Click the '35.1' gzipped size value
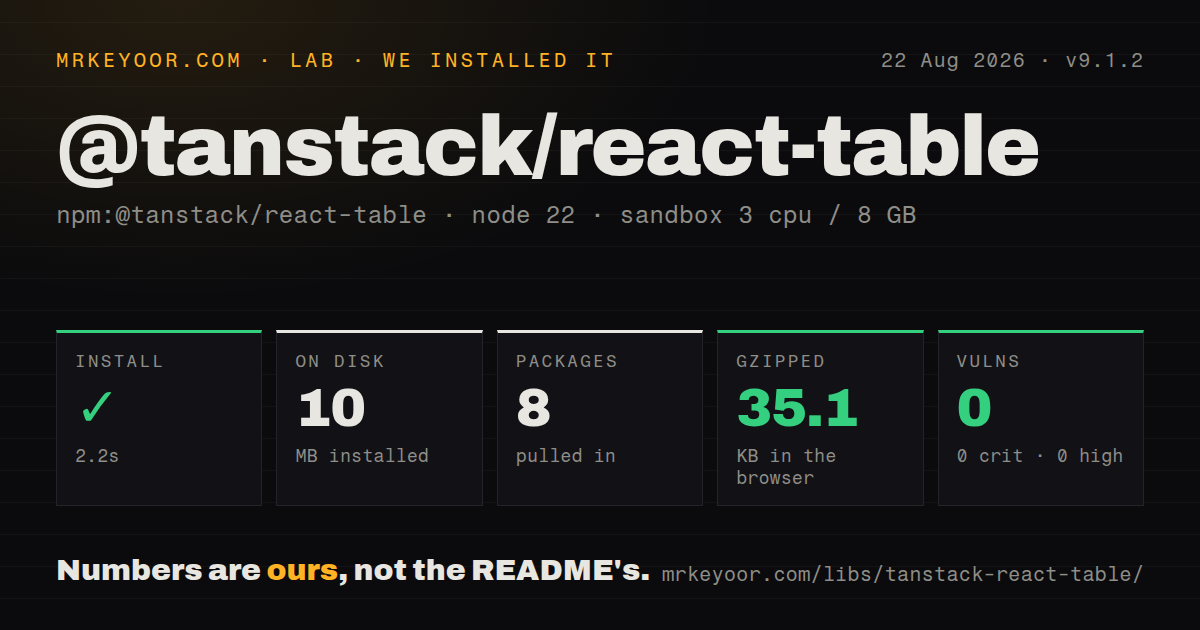This screenshot has width=1200, height=630. coord(797,408)
